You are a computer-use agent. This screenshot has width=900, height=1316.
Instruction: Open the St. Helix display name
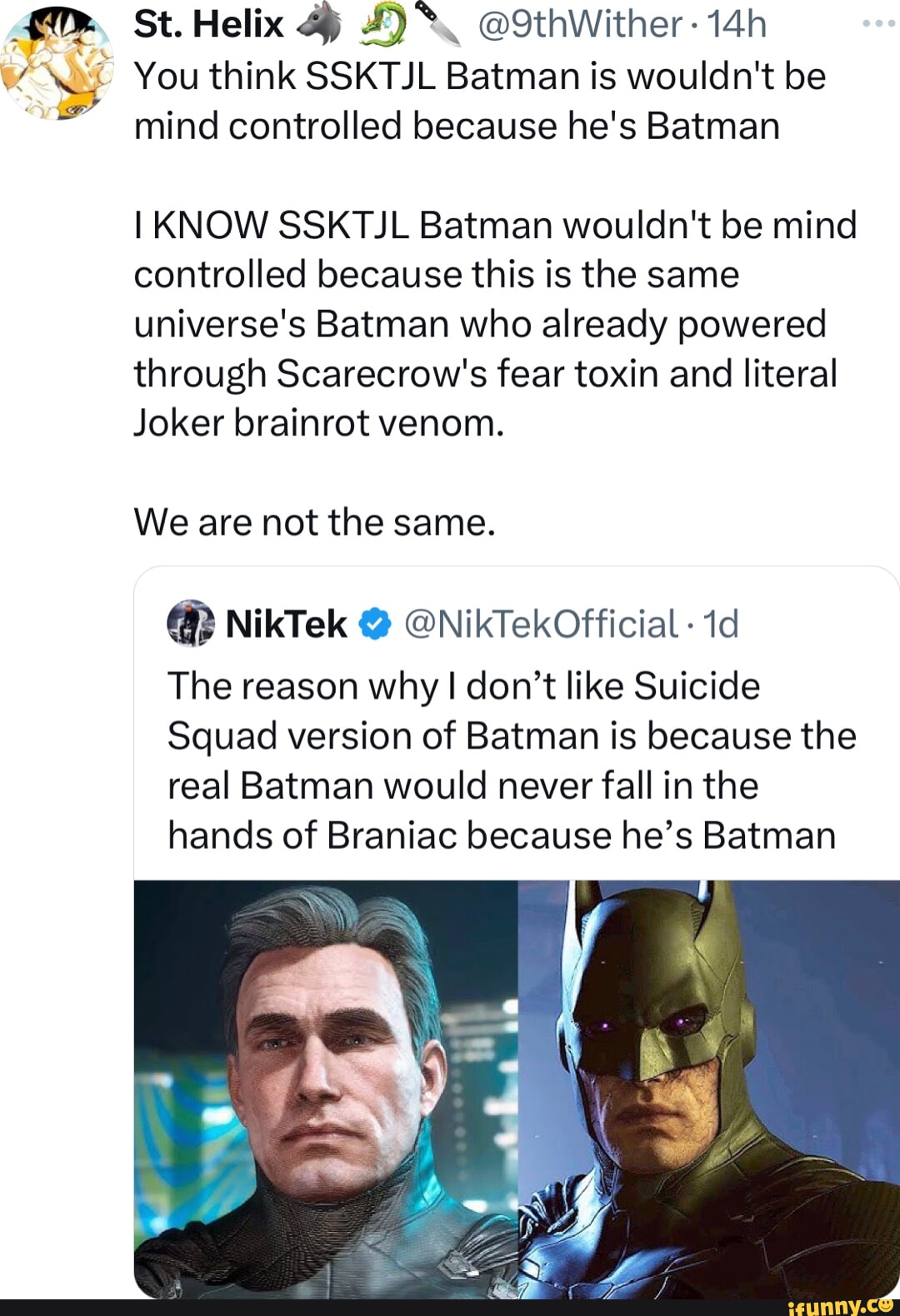tap(208, 24)
